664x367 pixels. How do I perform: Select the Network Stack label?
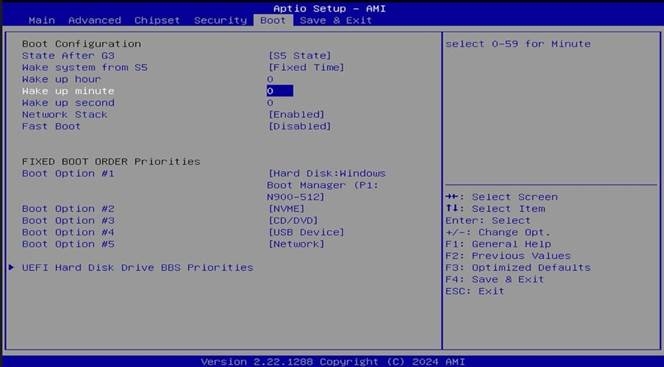pyautogui.click(x=64, y=114)
